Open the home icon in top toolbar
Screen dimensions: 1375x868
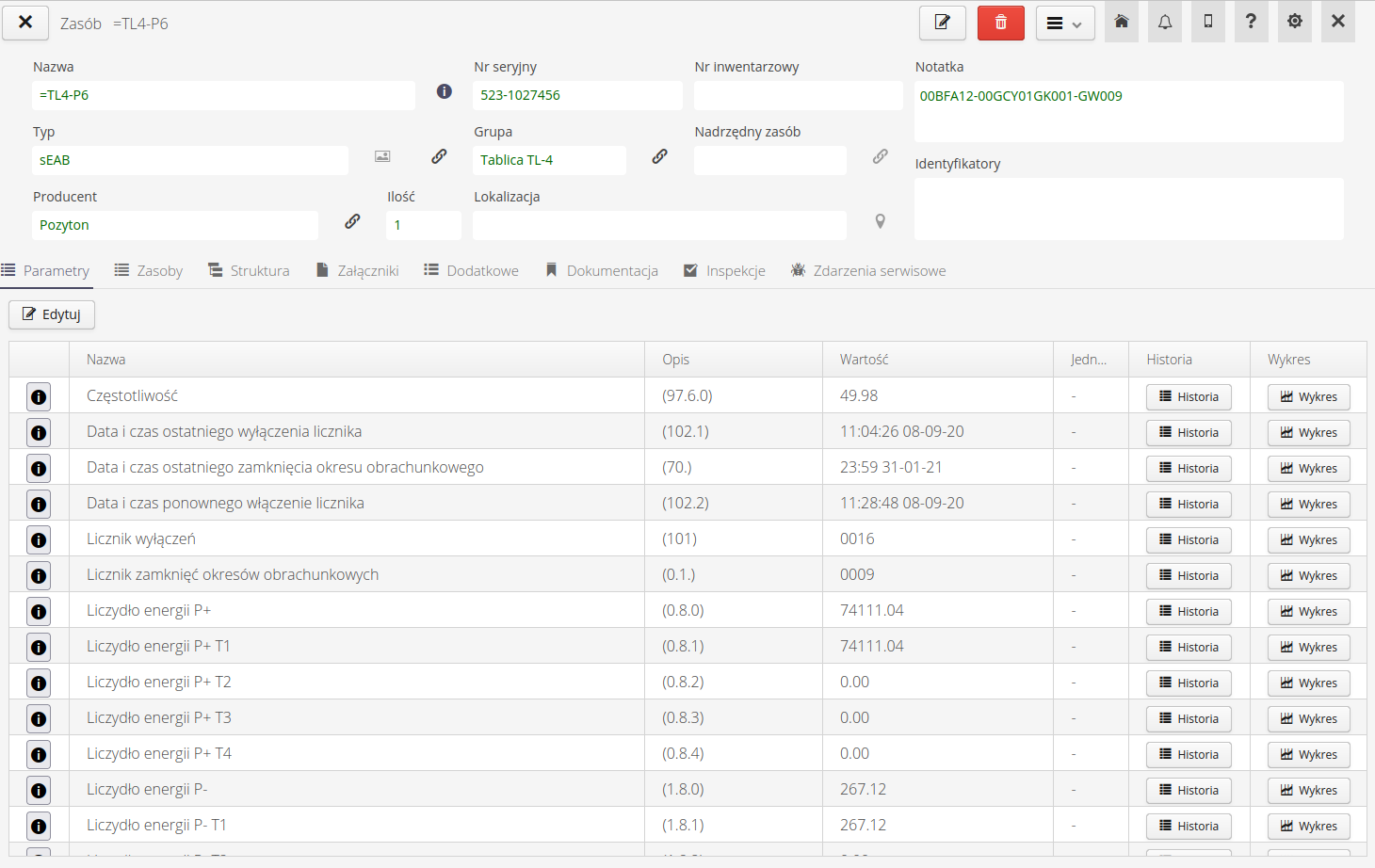(1121, 22)
